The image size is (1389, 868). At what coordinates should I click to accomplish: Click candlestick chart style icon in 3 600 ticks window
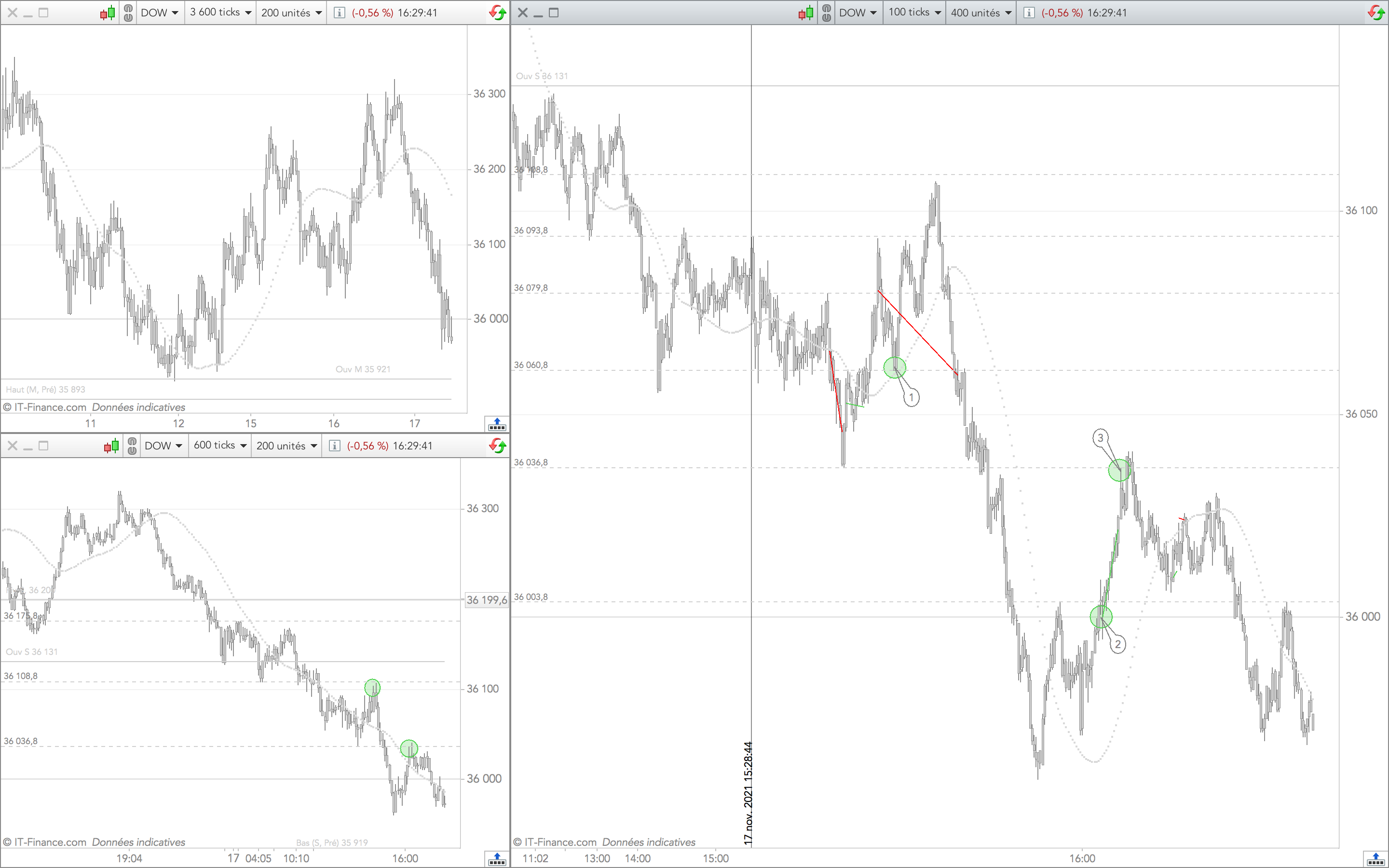tap(108, 13)
